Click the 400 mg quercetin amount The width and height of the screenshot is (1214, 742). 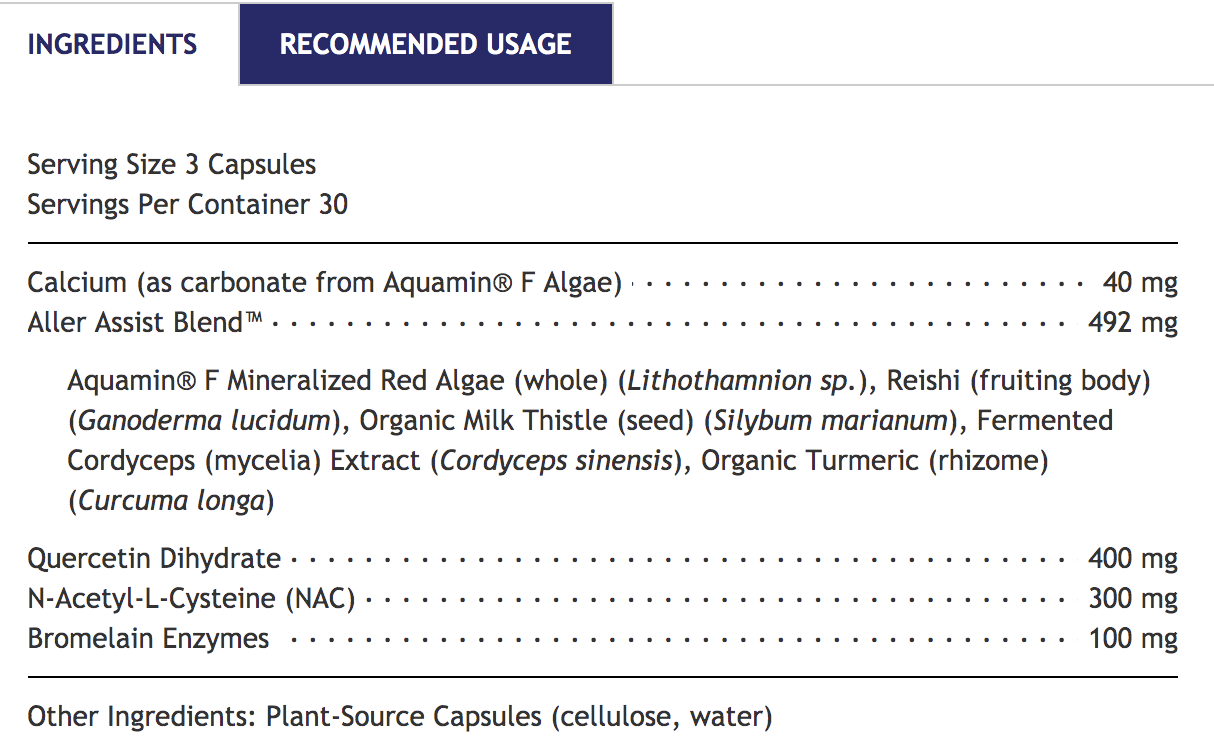point(1132,559)
